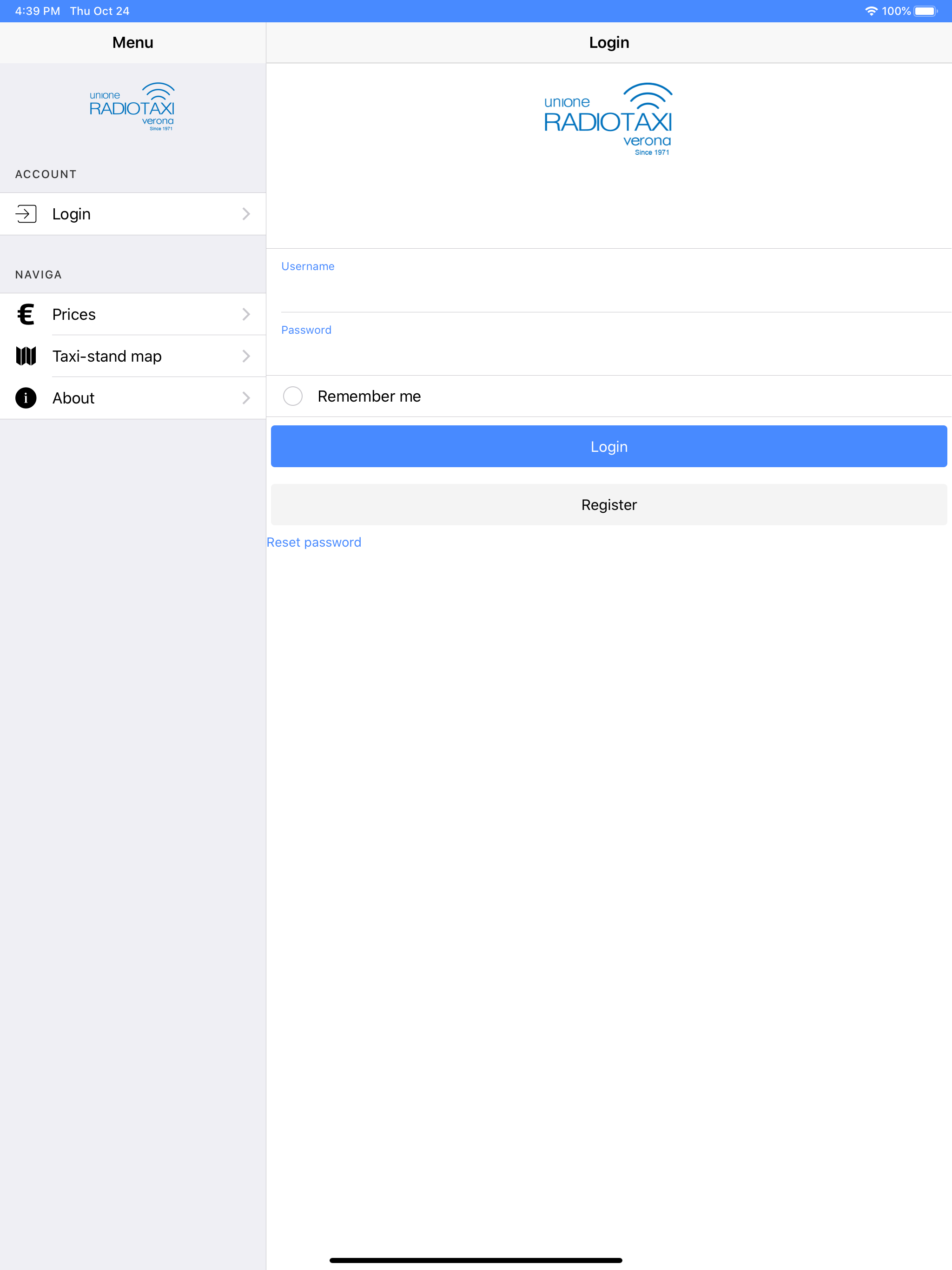Click the Reset password link
Image resolution: width=952 pixels, height=1270 pixels.
click(314, 542)
